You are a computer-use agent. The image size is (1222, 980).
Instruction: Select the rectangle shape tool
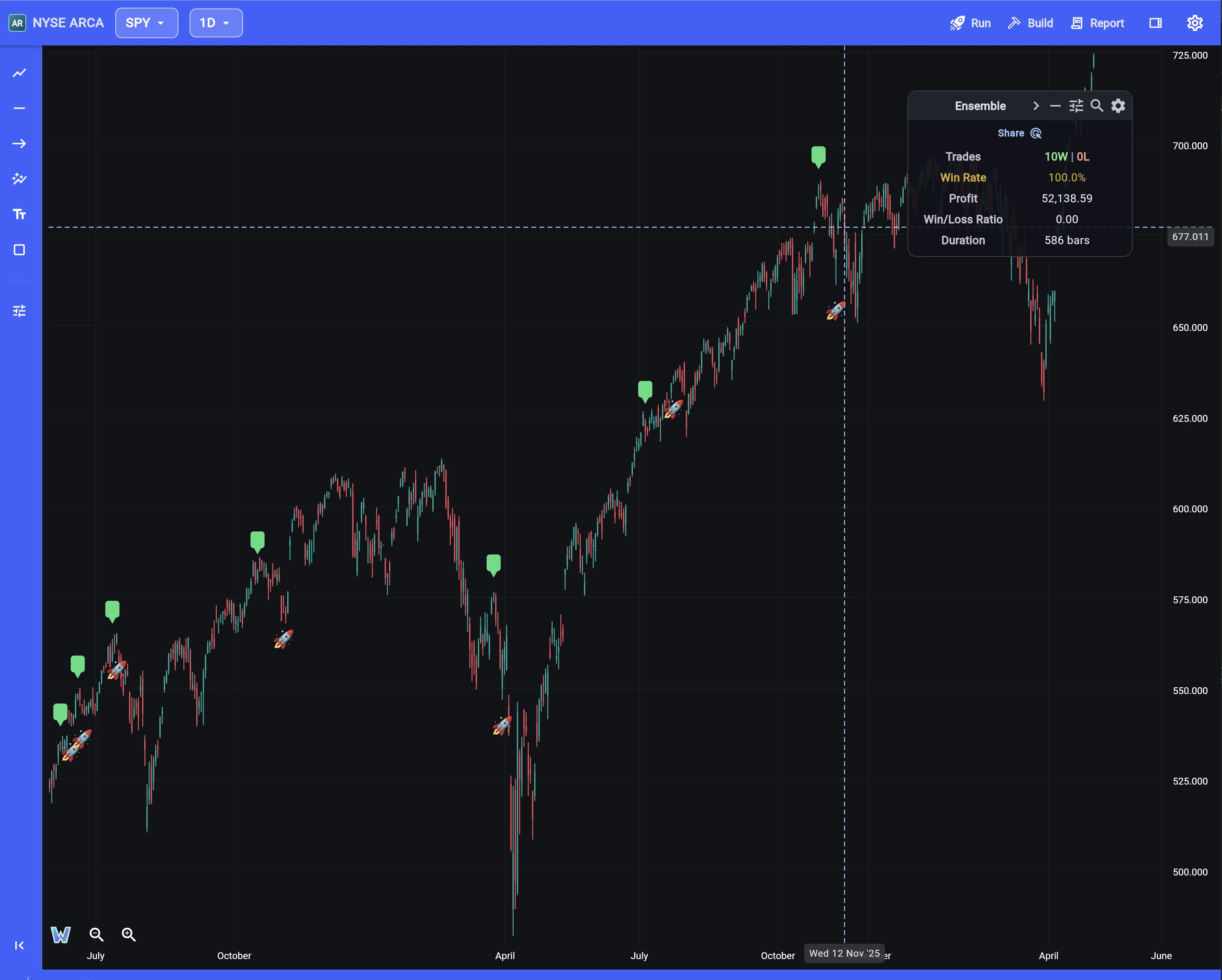19,250
